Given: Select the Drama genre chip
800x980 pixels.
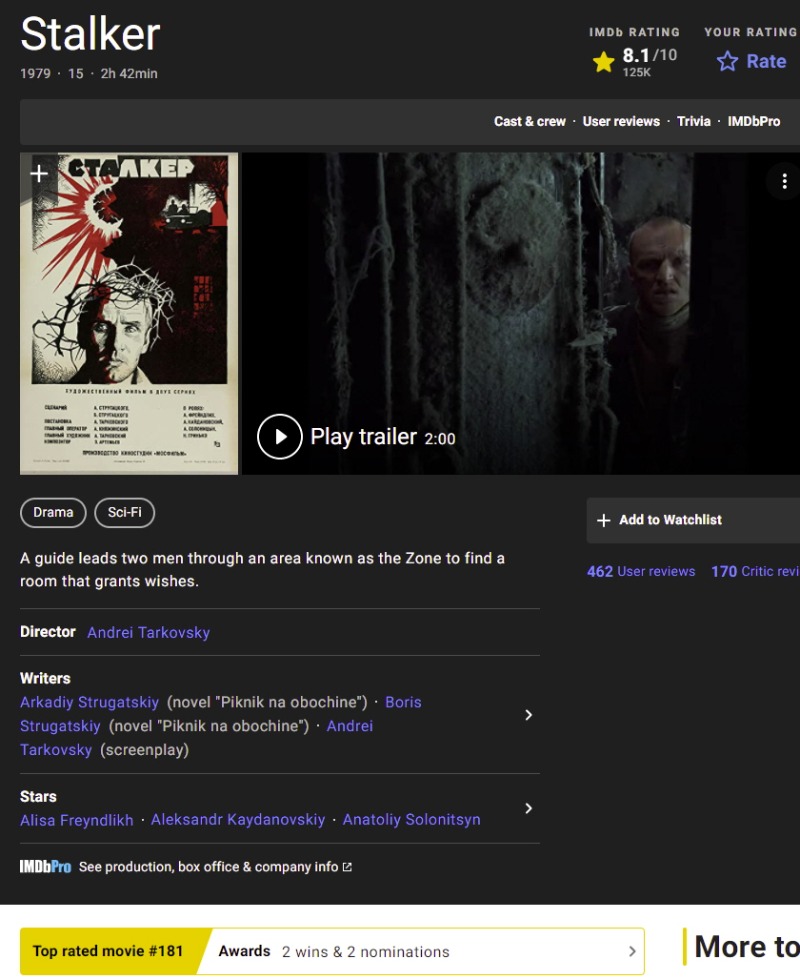Looking at the screenshot, I should pyautogui.click(x=53, y=513).
